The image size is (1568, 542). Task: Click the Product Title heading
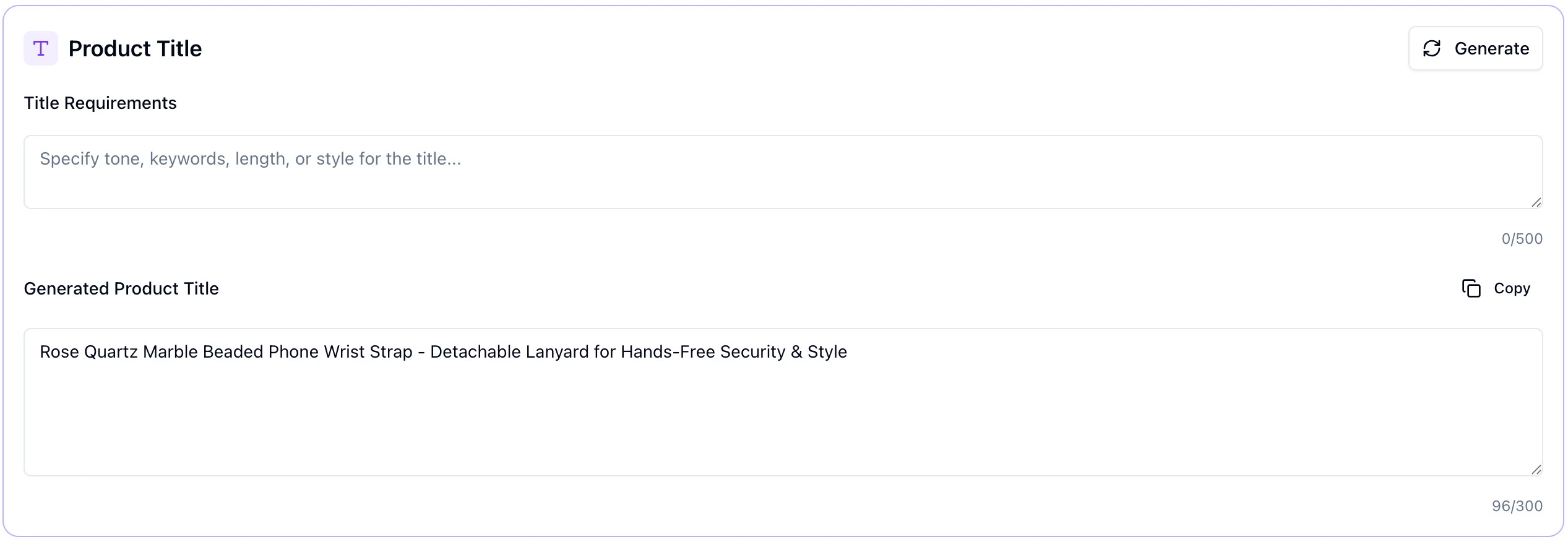coord(134,48)
